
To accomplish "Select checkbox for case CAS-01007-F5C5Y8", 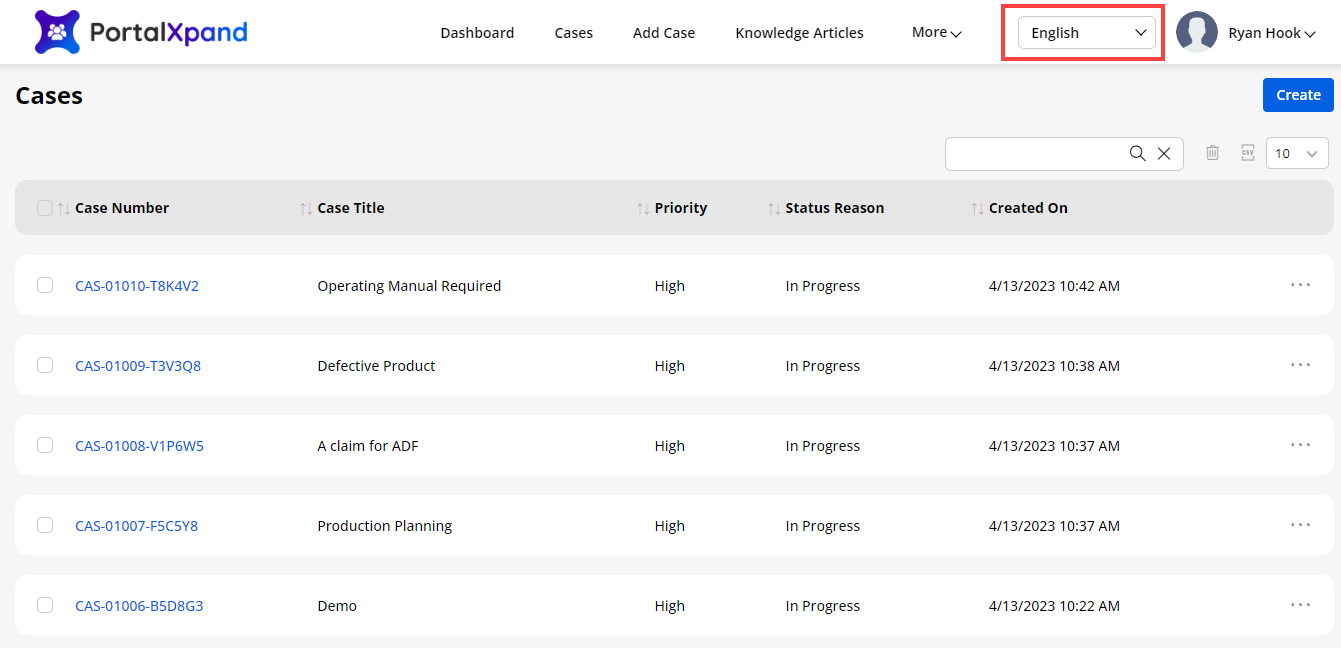I will tap(45, 525).
